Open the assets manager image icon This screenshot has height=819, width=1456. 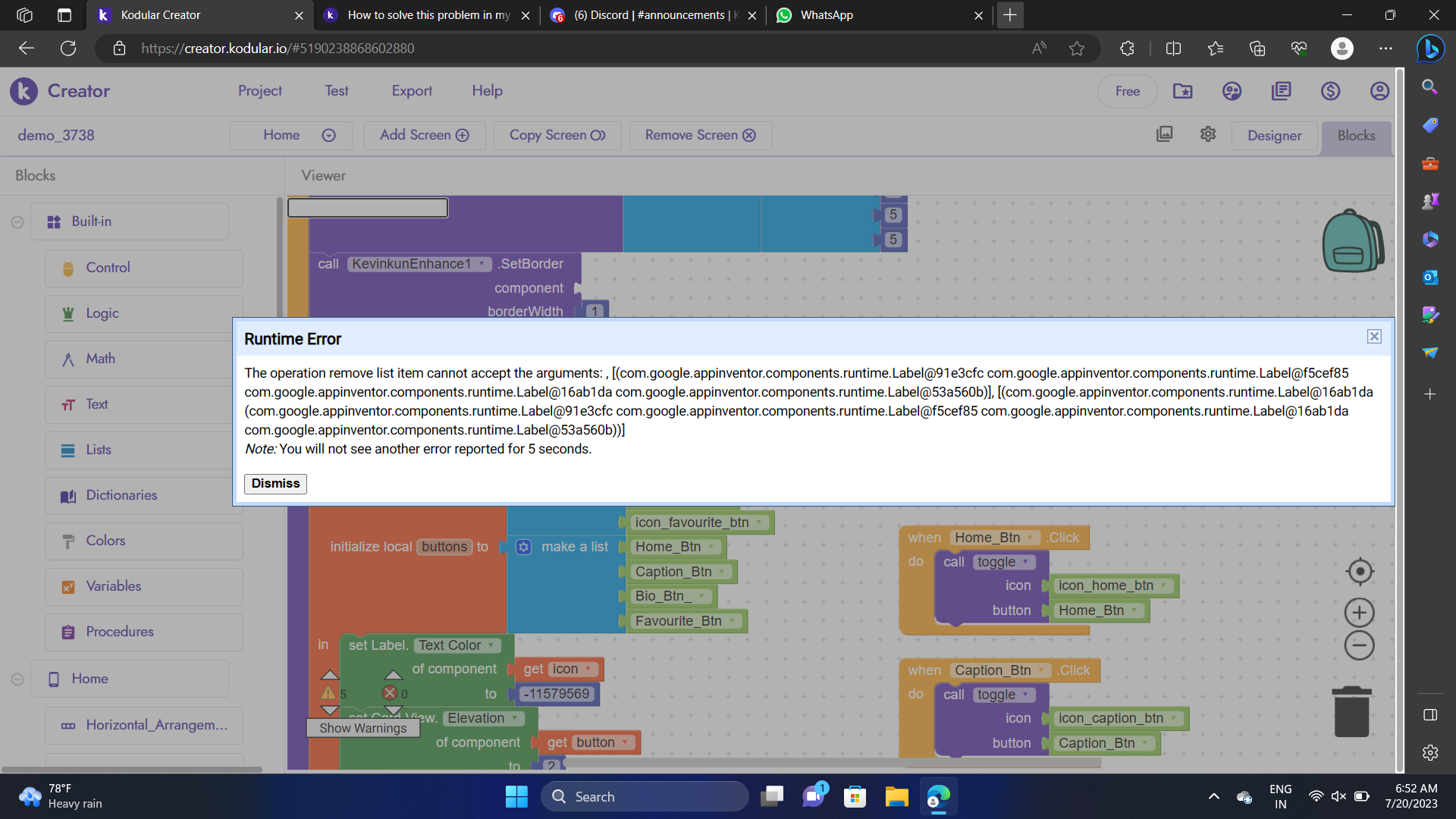coord(1165,134)
